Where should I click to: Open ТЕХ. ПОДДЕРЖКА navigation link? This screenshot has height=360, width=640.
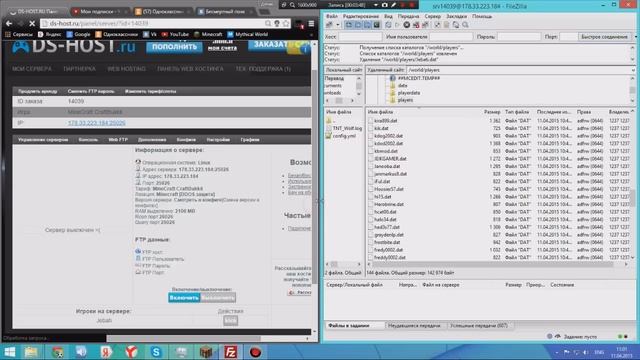click(263, 69)
